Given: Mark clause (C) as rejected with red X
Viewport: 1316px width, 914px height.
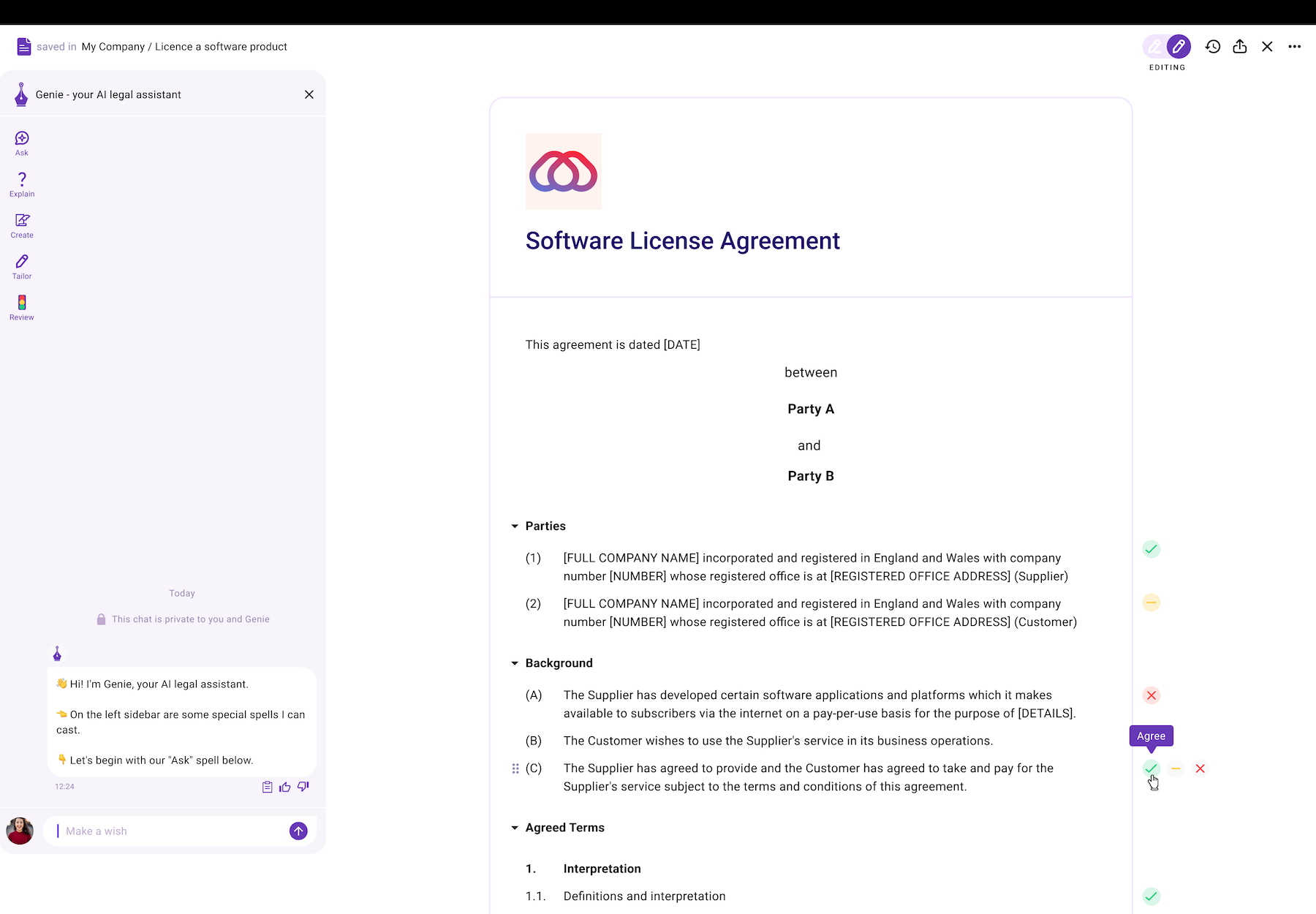Looking at the screenshot, I should click(x=1200, y=768).
